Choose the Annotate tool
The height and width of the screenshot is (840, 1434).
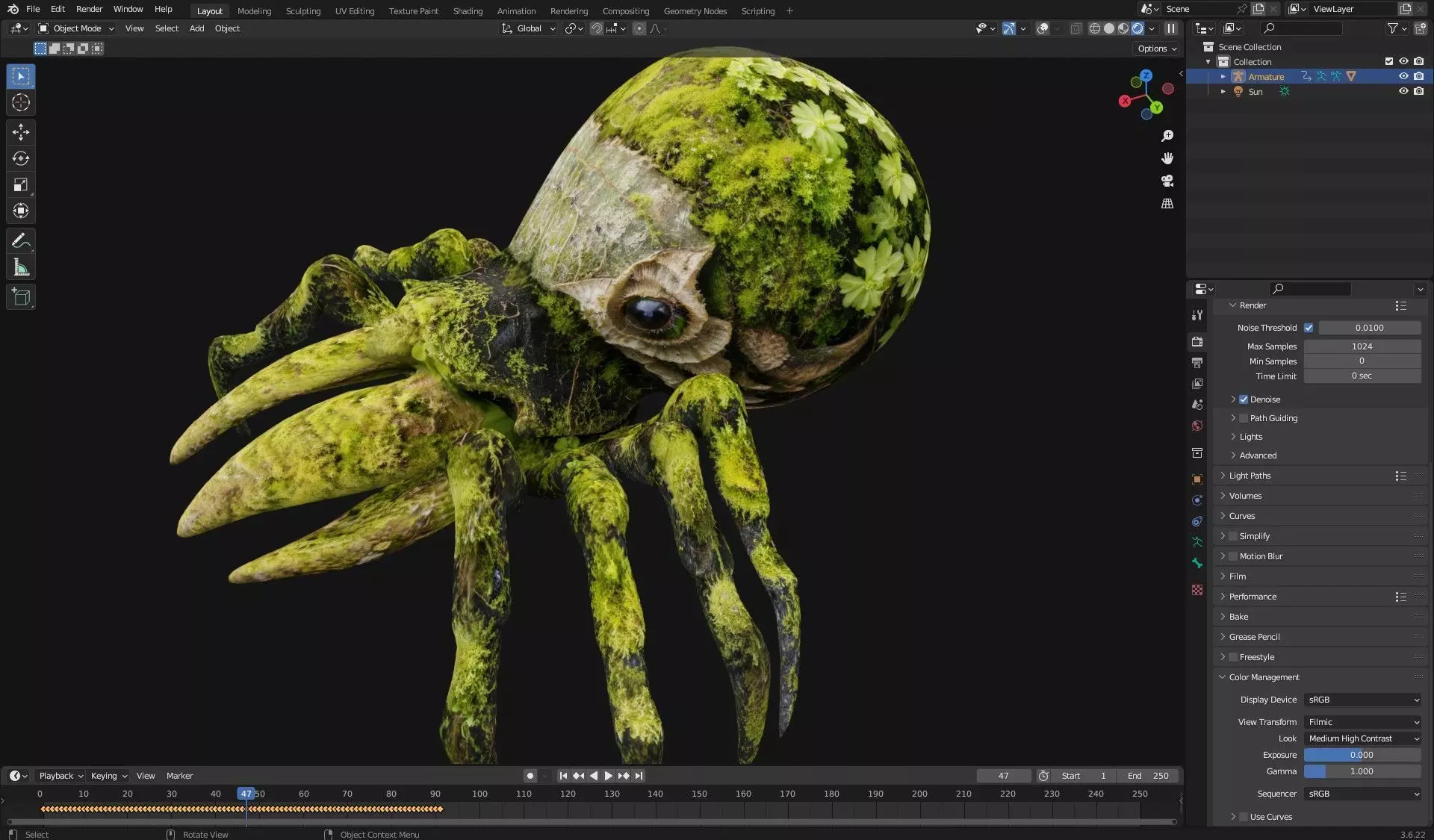click(x=21, y=240)
